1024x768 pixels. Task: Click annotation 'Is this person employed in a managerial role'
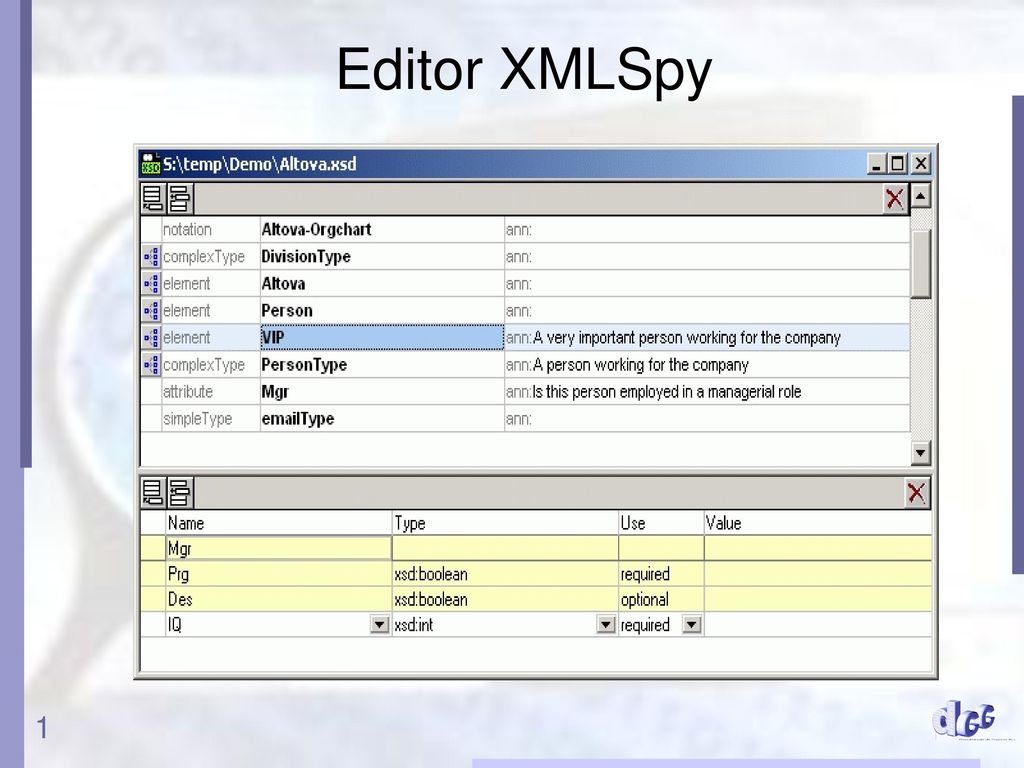(667, 392)
